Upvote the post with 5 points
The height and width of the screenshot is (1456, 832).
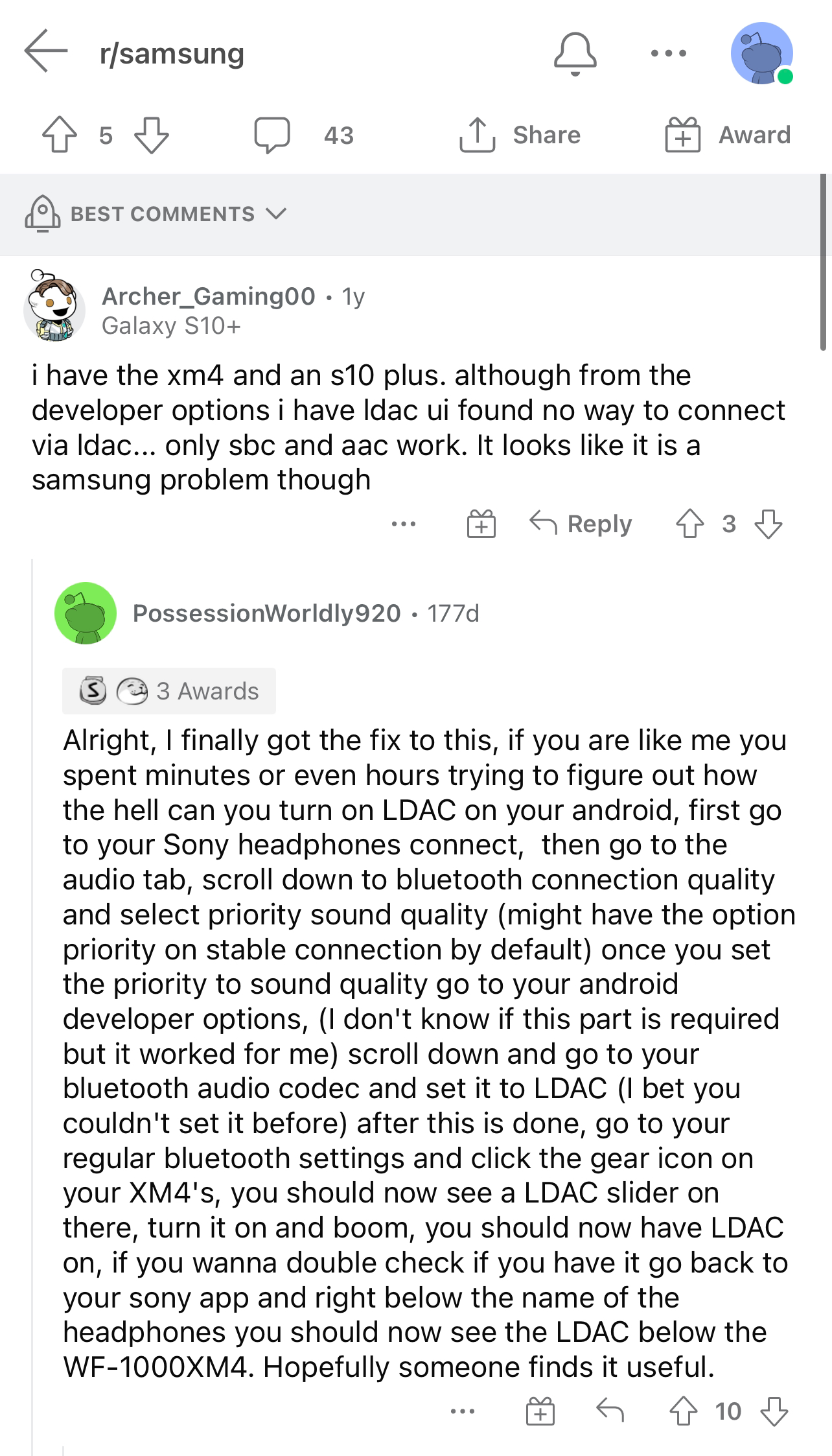[x=60, y=135]
